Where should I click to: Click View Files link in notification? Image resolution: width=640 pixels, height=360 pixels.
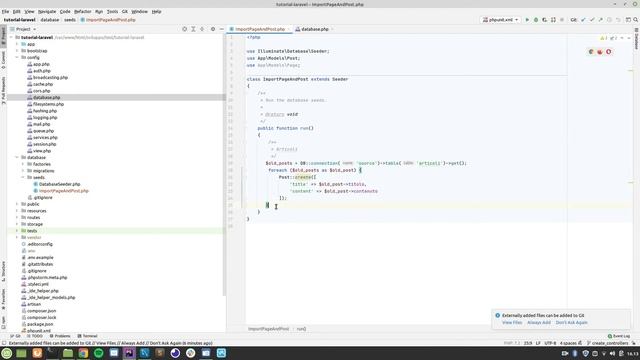coord(512,322)
